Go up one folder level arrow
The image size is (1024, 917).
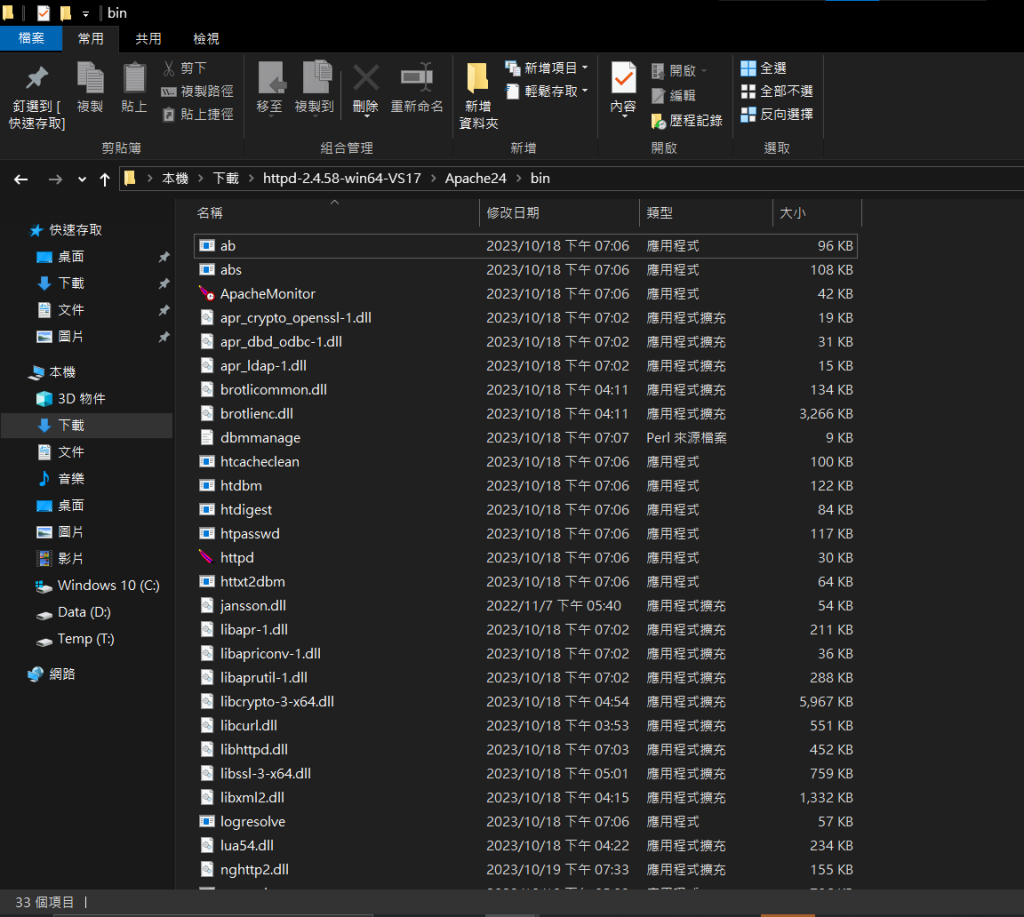tap(104, 179)
